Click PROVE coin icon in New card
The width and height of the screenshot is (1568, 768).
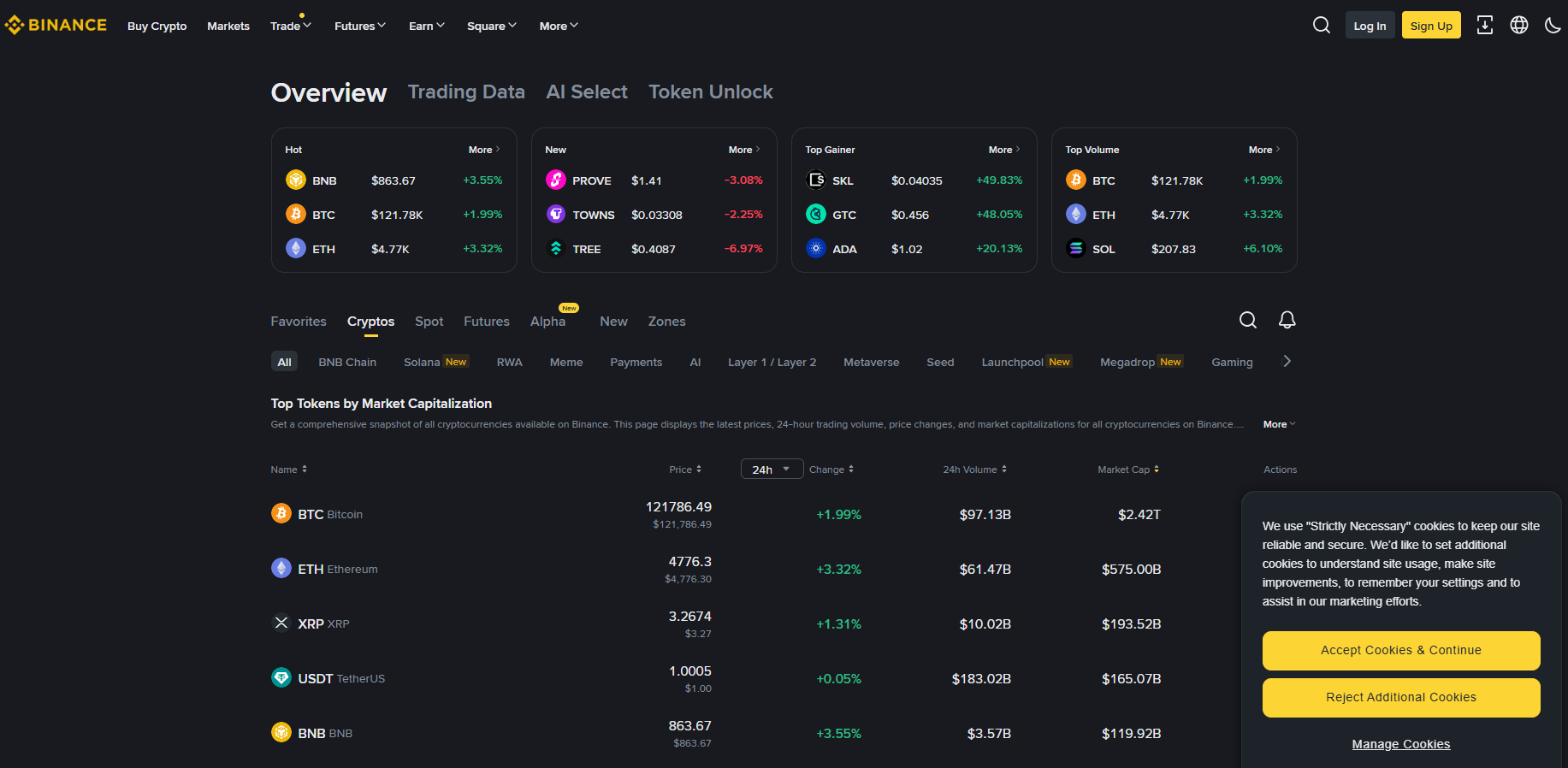click(x=556, y=180)
